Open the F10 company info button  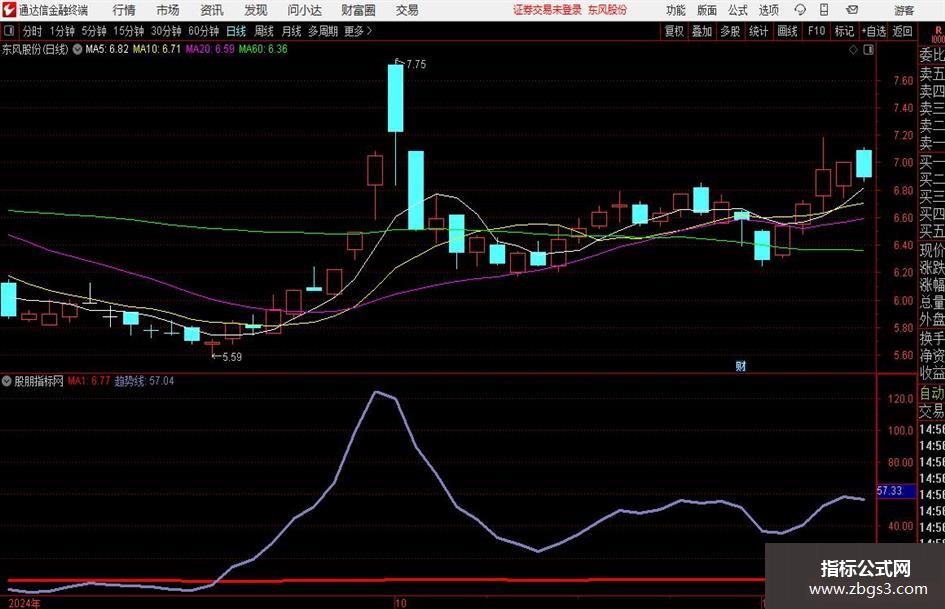(817, 31)
